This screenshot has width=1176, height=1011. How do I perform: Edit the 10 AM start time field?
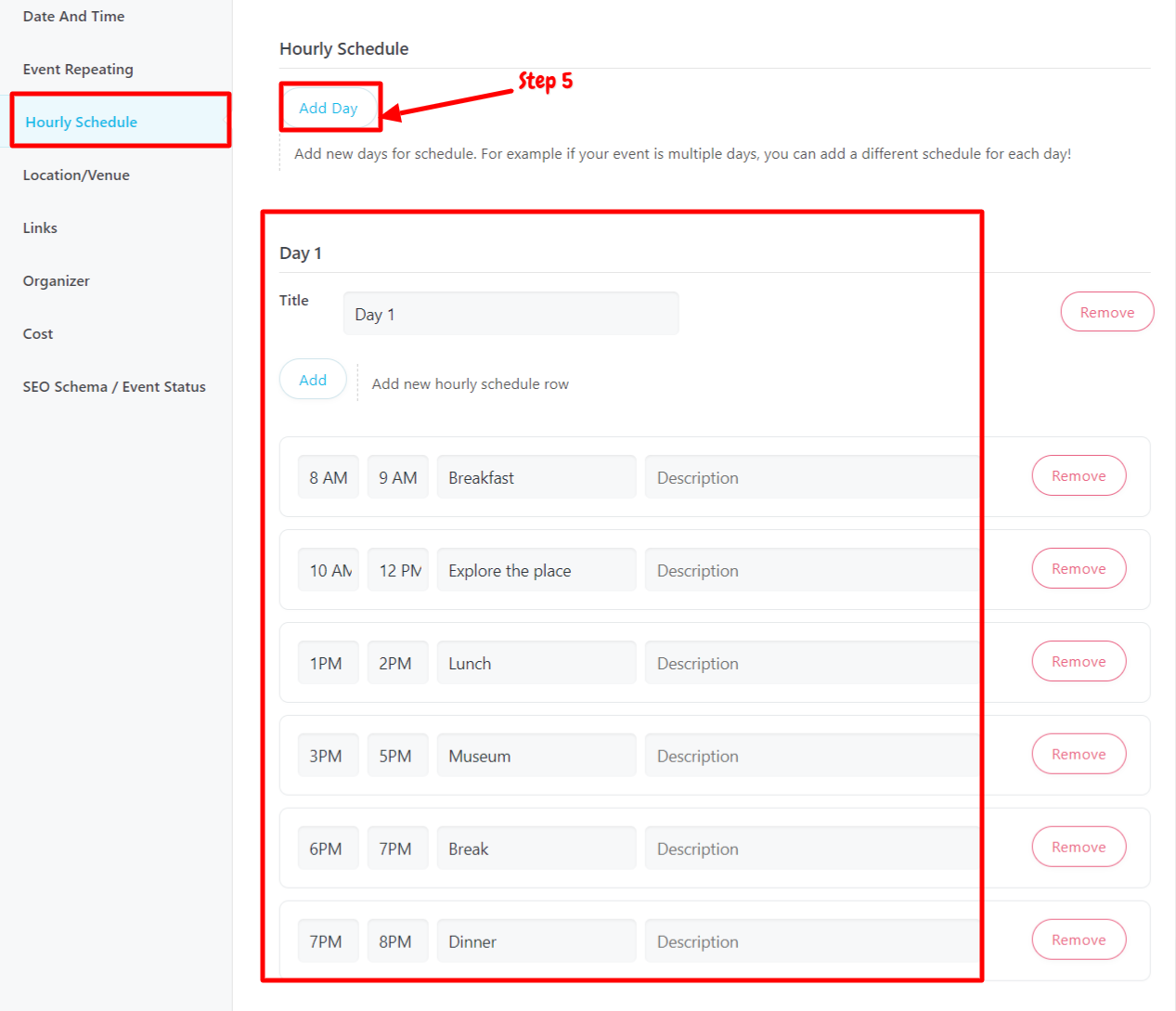(x=329, y=570)
